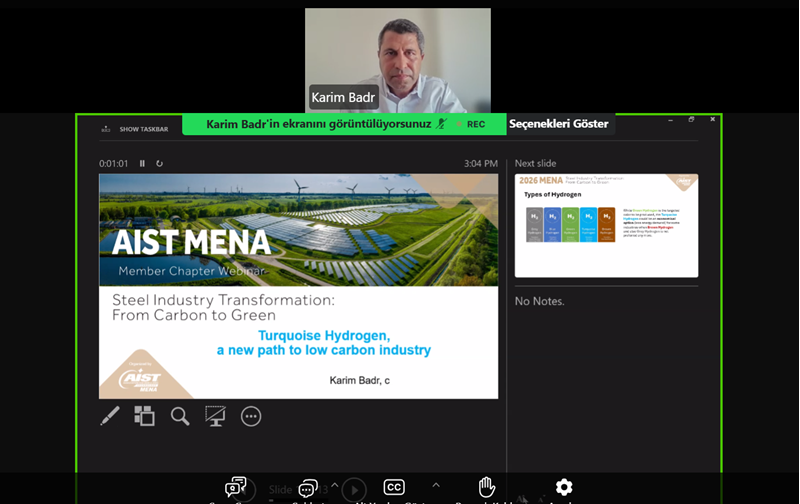Click the muted microphone icon in banner
This screenshot has height=504, width=800.
[442, 123]
